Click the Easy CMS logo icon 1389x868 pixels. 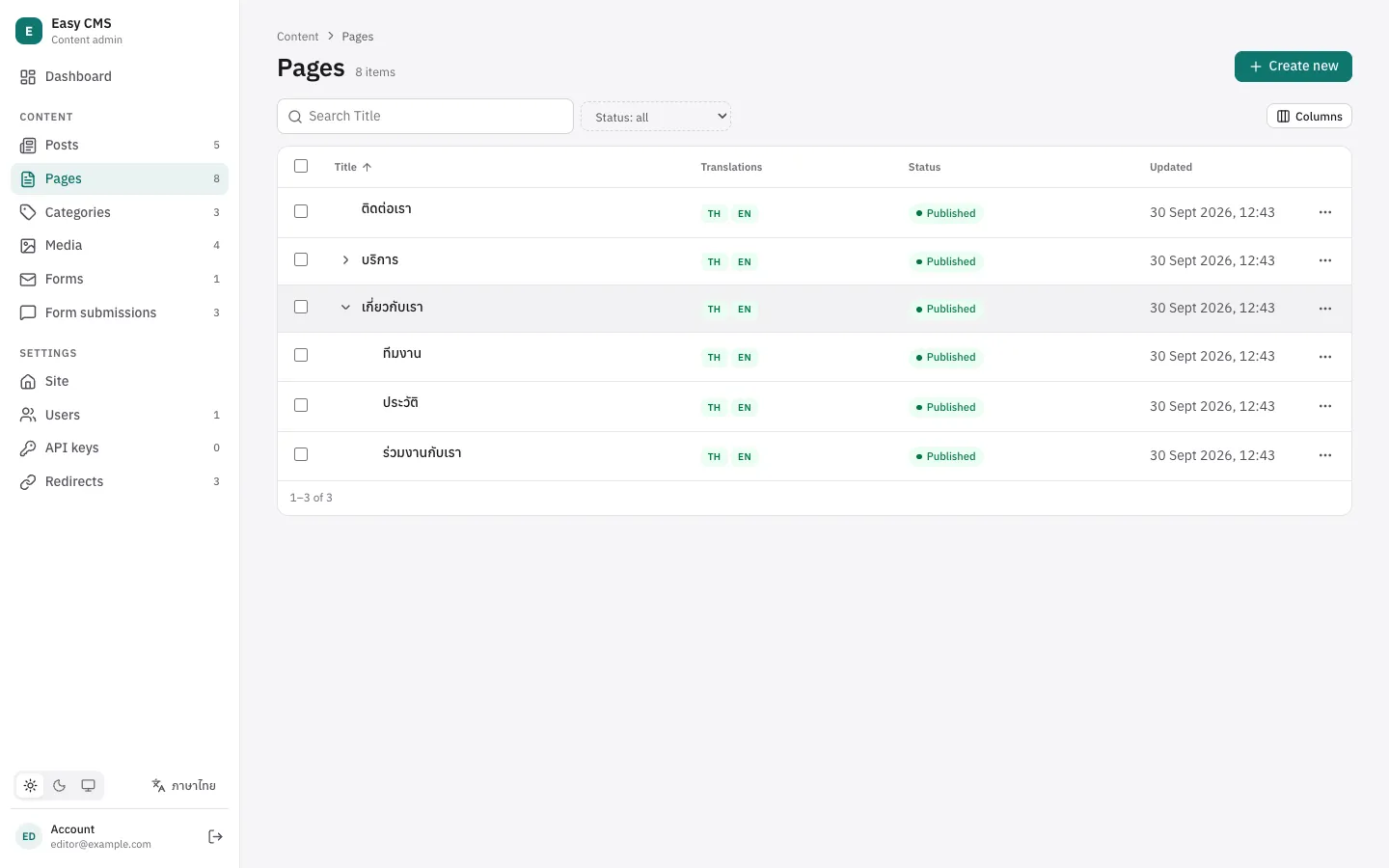pyautogui.click(x=29, y=31)
